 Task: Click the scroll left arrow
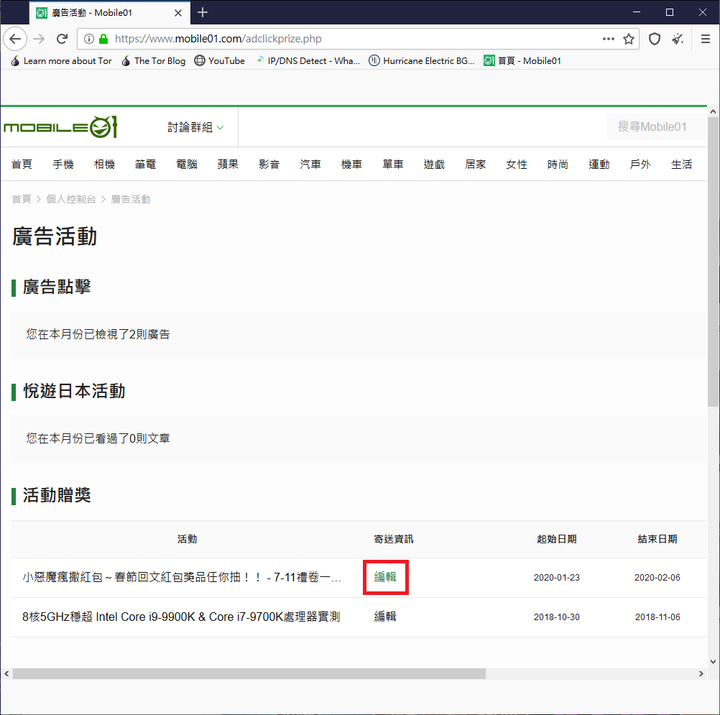[6, 674]
